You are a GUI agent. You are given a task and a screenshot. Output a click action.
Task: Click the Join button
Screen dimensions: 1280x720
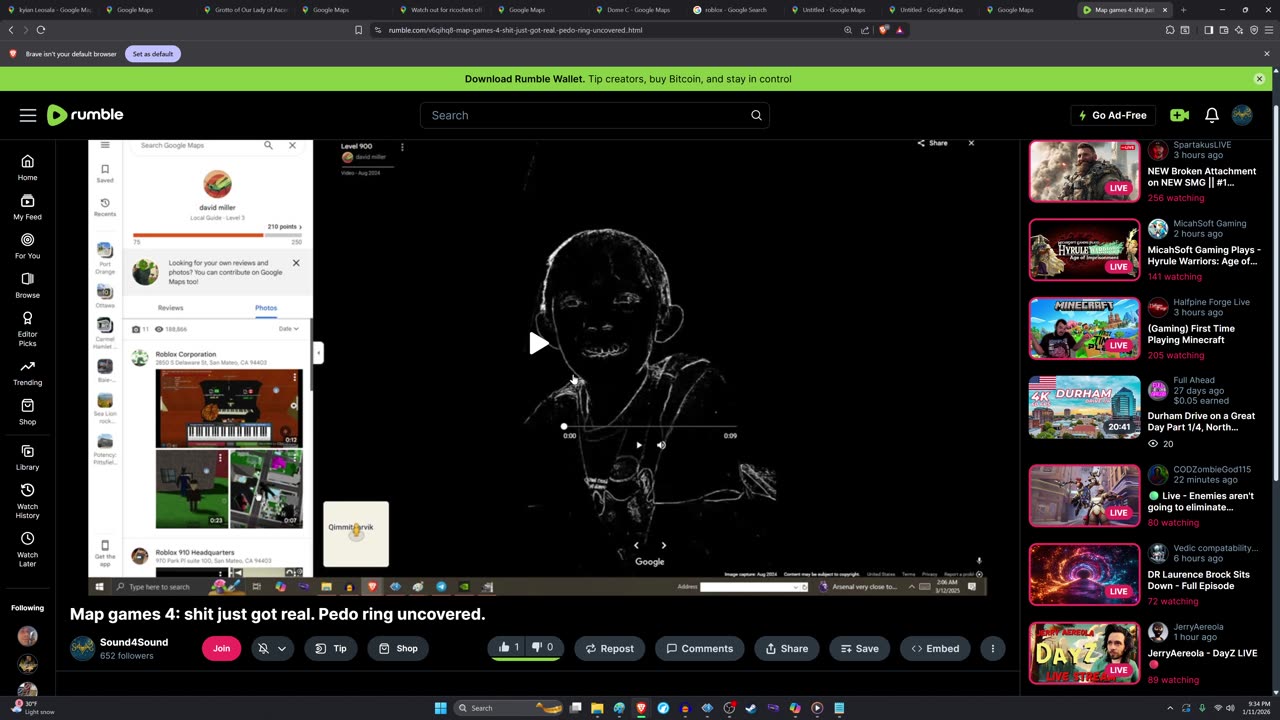[x=221, y=648]
